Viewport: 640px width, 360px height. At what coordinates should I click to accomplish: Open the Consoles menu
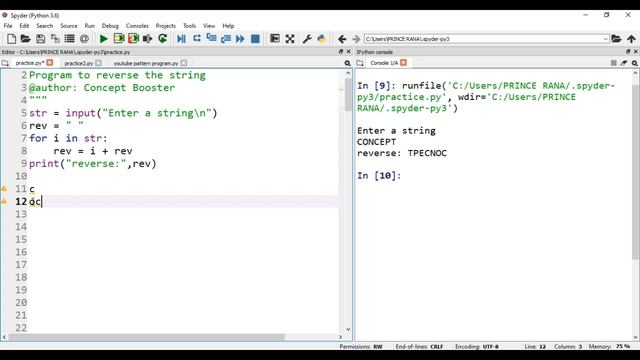point(137,26)
